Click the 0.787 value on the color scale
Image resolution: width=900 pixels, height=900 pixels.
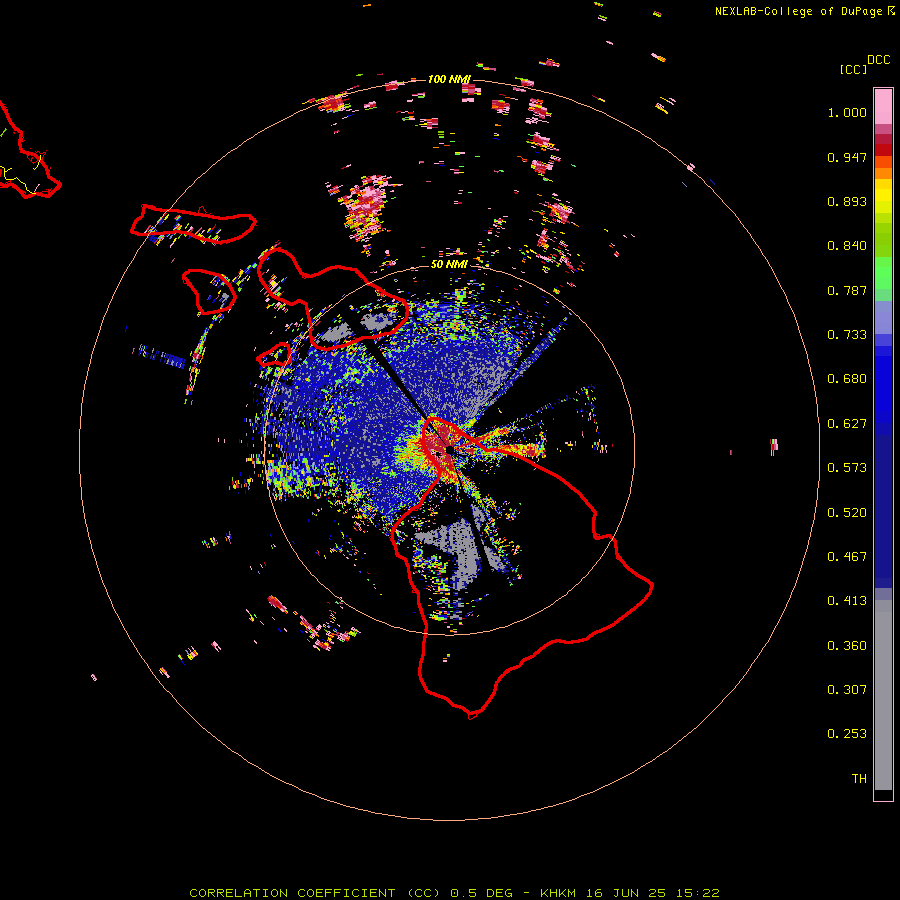pyautogui.click(x=847, y=290)
